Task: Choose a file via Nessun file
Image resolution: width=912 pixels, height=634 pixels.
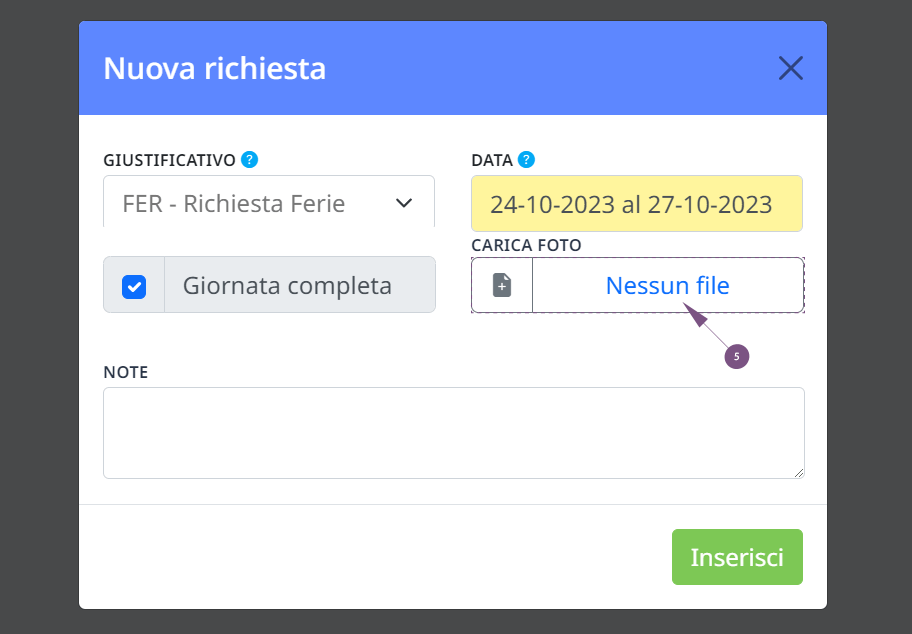Action: coord(668,286)
